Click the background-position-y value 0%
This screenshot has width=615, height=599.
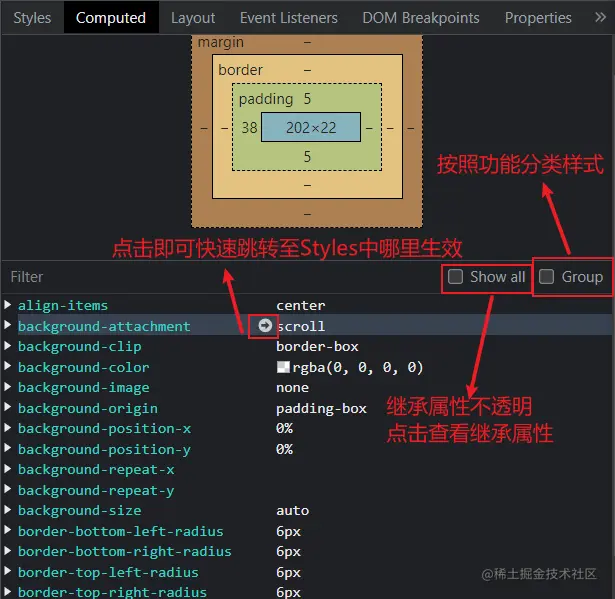click(284, 449)
